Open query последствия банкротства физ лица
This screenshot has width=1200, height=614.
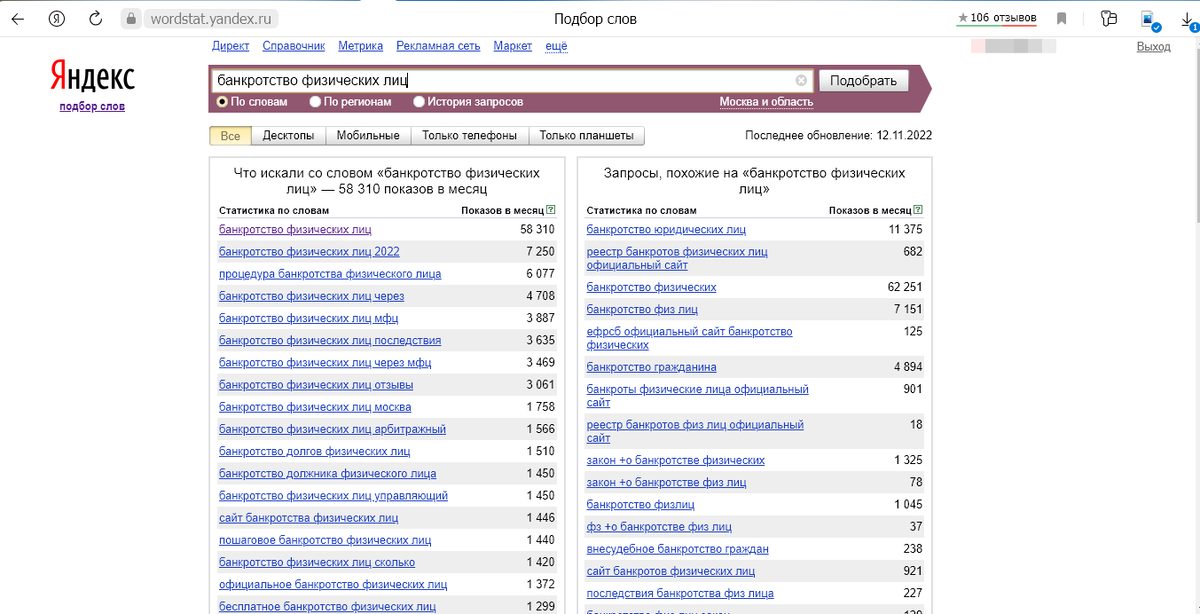tap(680, 593)
